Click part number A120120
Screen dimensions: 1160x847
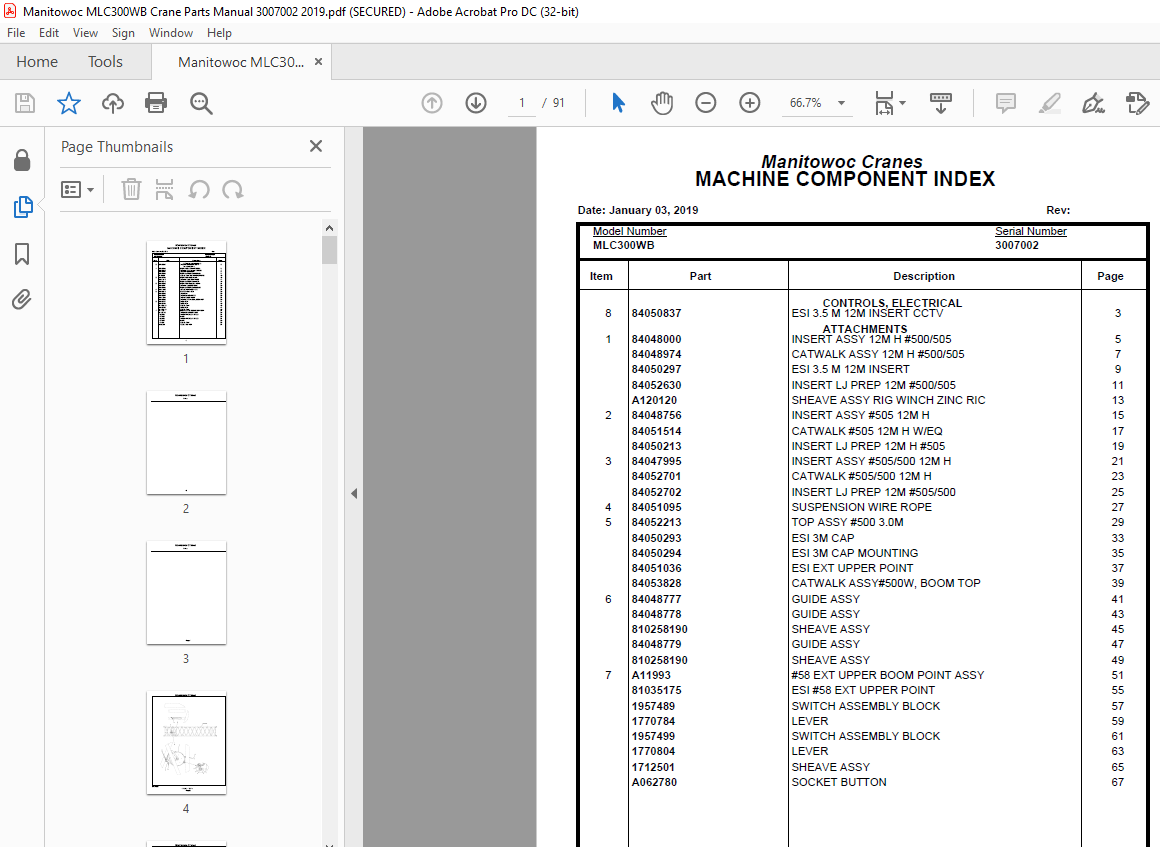click(x=654, y=400)
